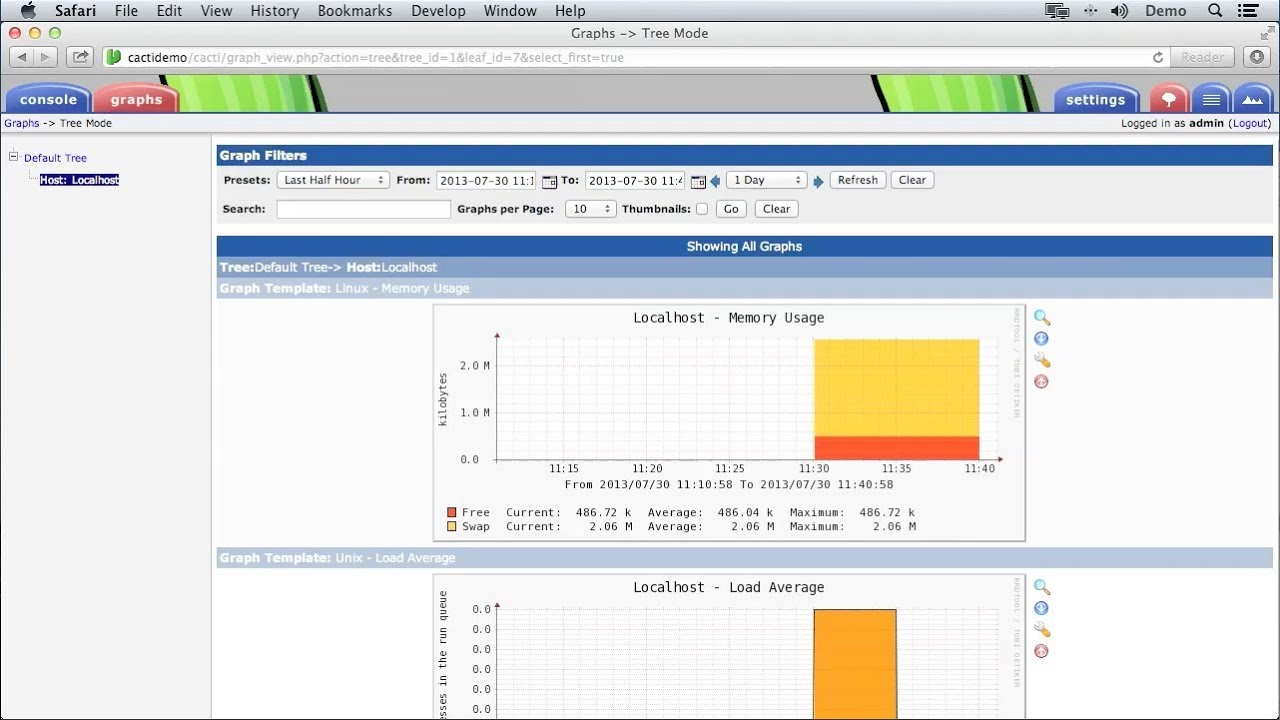Screen dimensions: 1280x720
Task: Click the Refresh button in Graph Filters
Action: tap(858, 180)
